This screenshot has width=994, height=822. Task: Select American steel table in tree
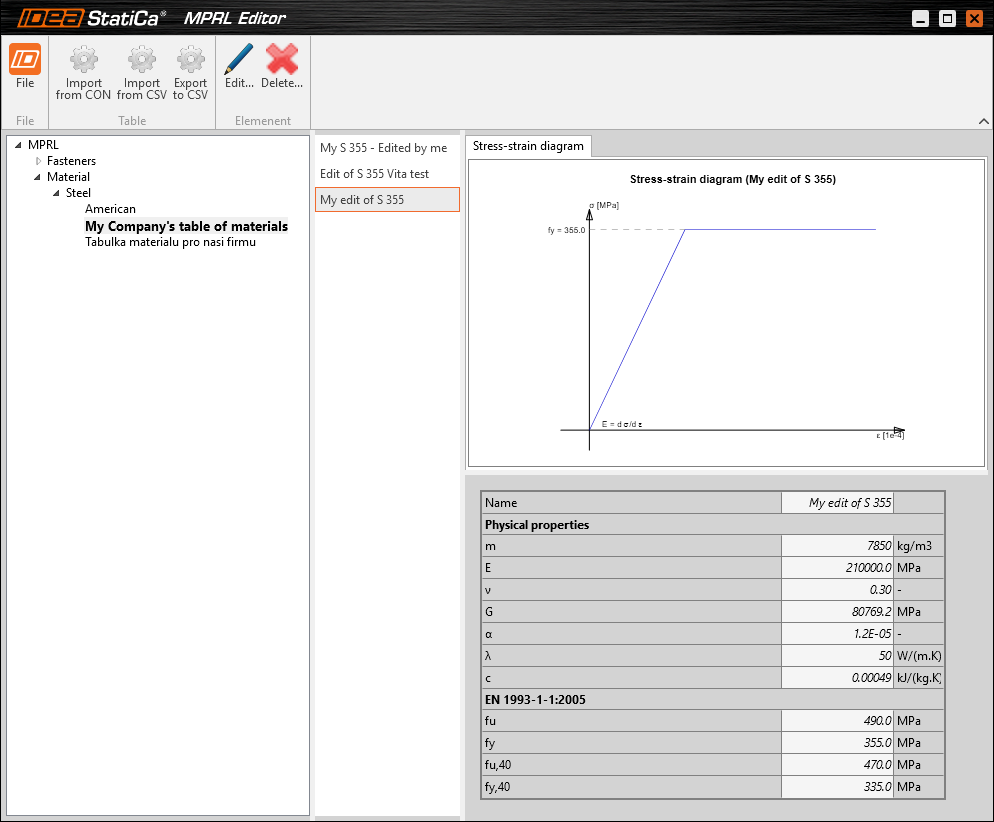click(x=110, y=209)
